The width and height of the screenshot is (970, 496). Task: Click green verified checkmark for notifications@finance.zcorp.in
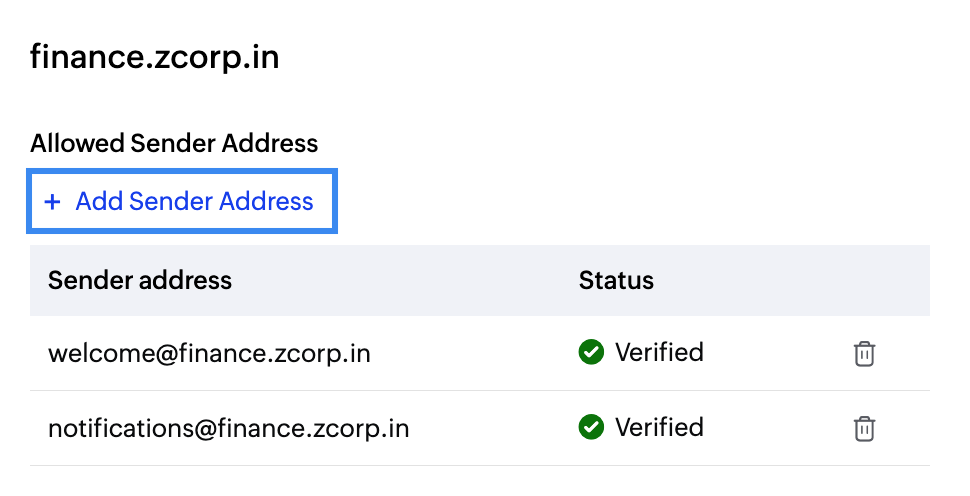click(591, 427)
